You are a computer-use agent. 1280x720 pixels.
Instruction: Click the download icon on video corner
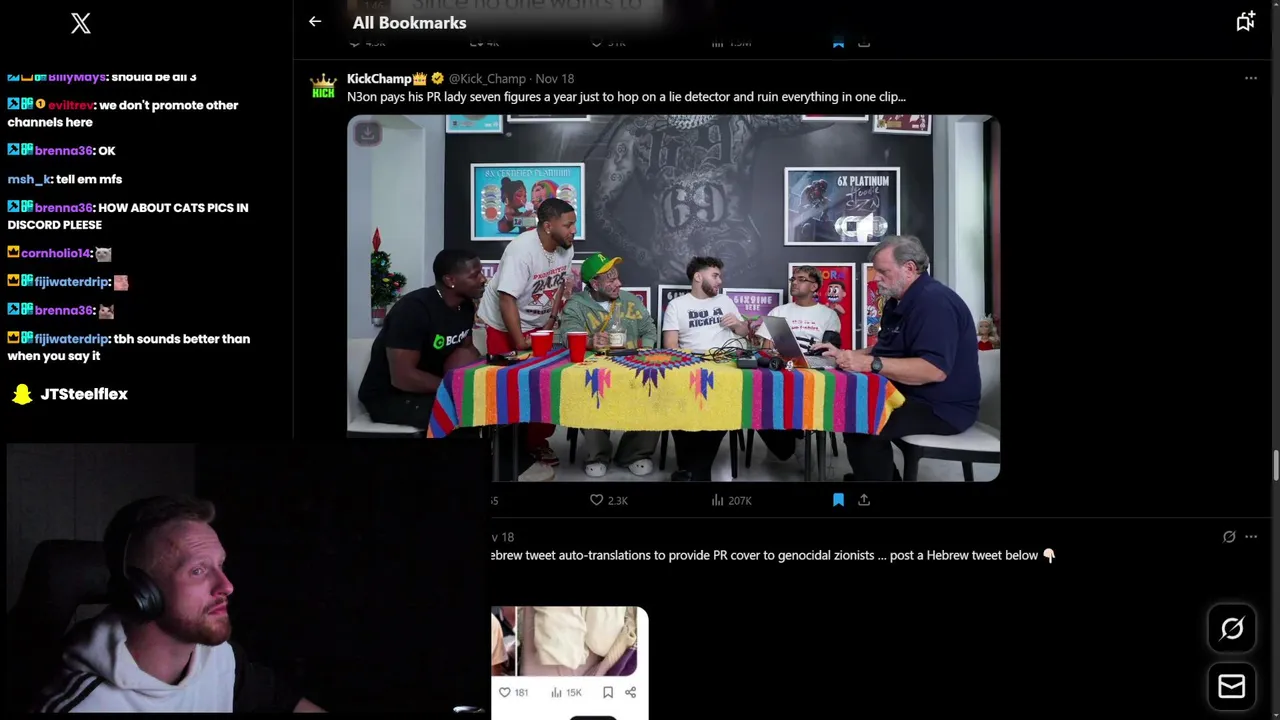tap(367, 133)
